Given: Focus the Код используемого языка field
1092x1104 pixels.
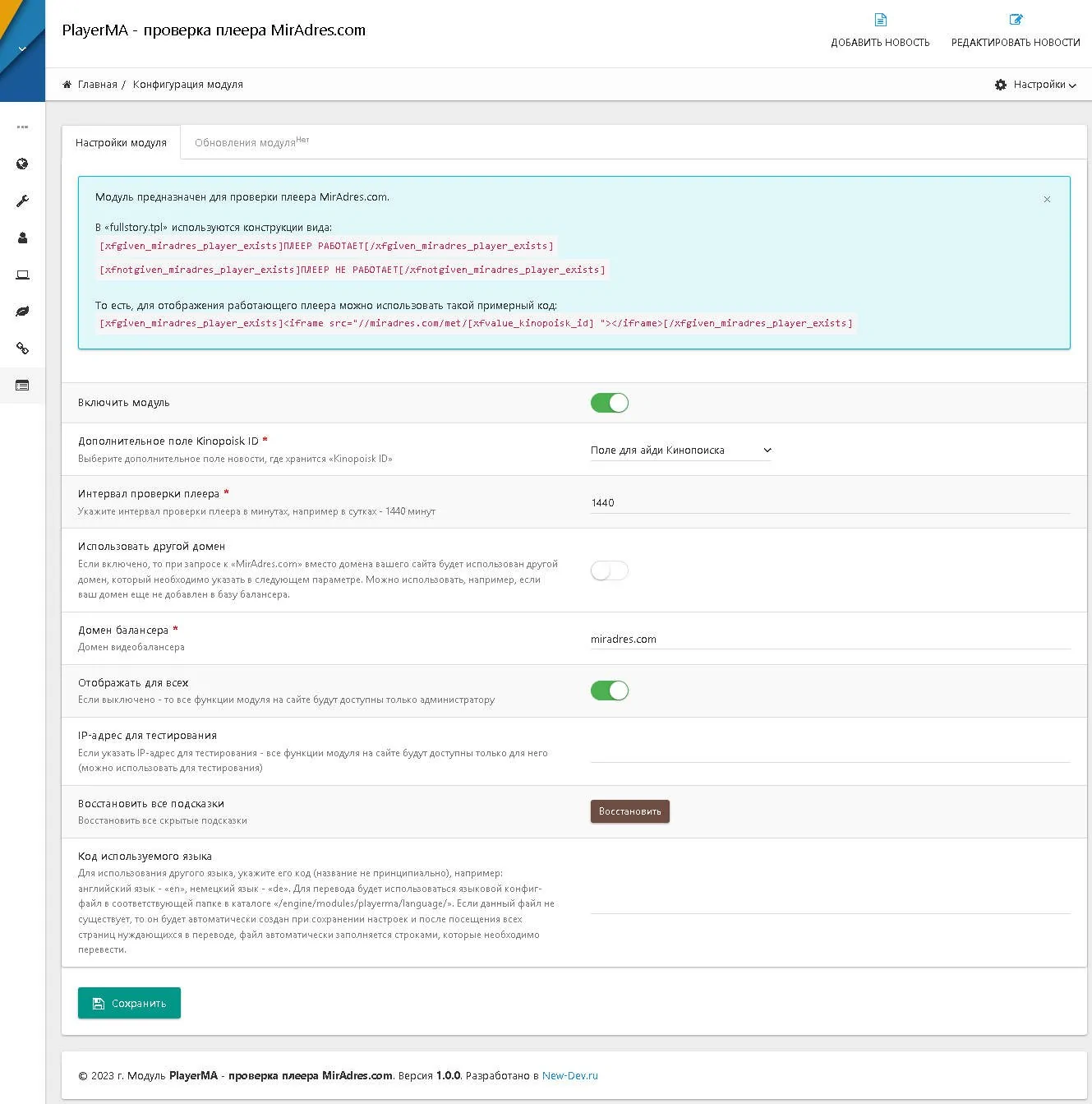Looking at the screenshot, I should pos(830,903).
